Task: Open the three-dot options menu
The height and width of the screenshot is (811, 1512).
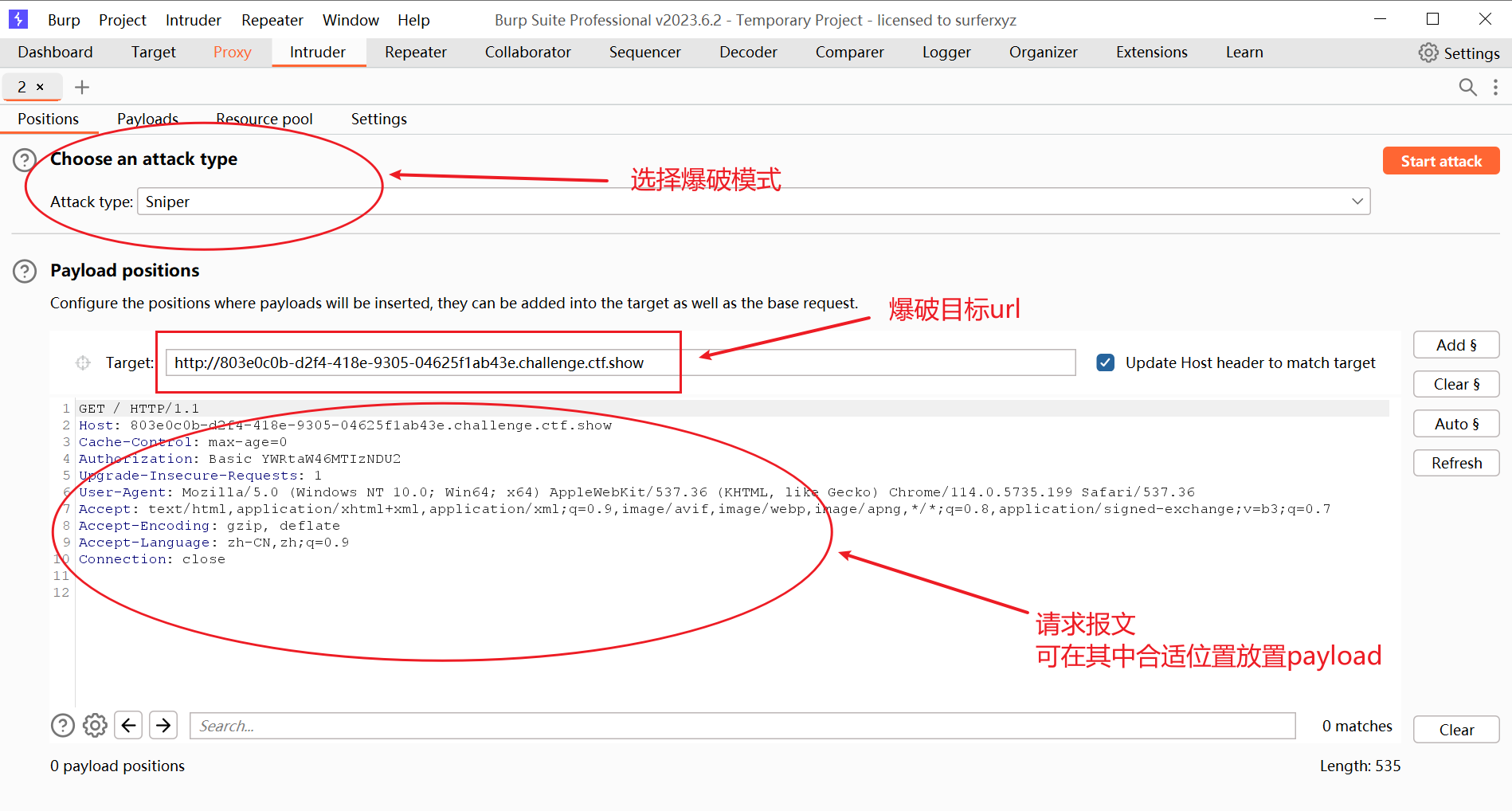Action: pyautogui.click(x=1495, y=87)
